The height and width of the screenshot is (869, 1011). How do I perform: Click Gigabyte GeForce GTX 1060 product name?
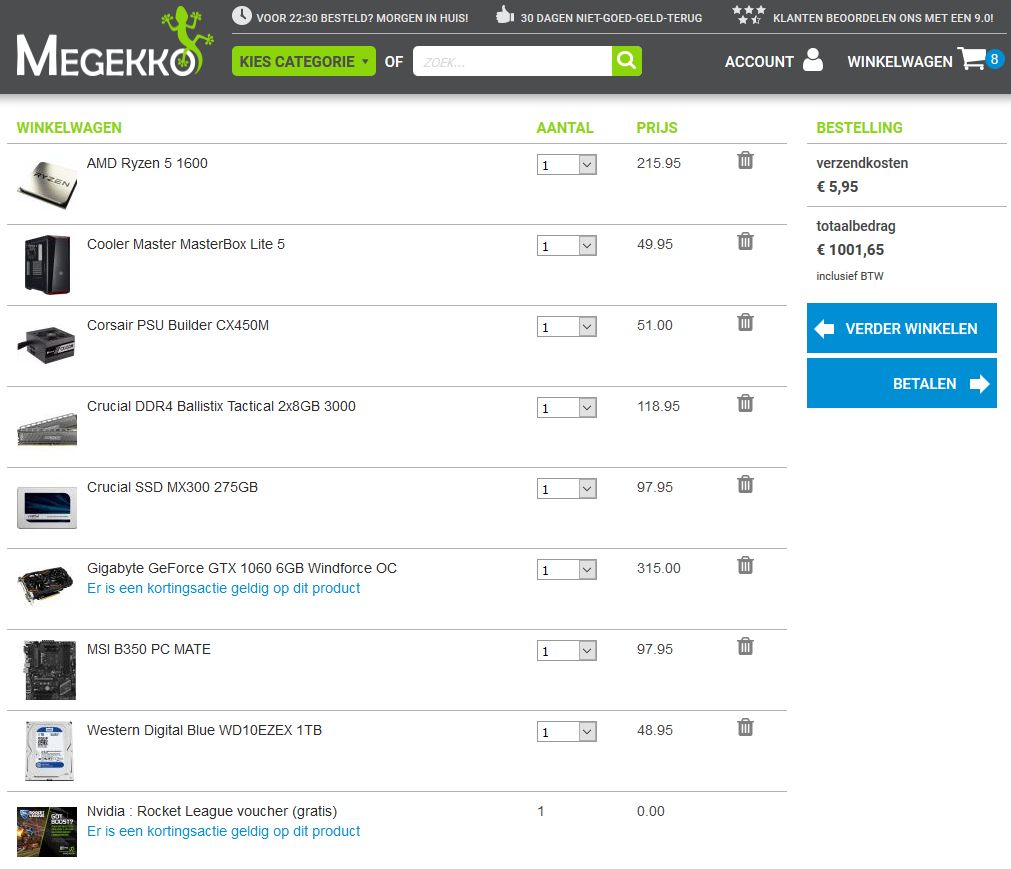click(x=242, y=568)
